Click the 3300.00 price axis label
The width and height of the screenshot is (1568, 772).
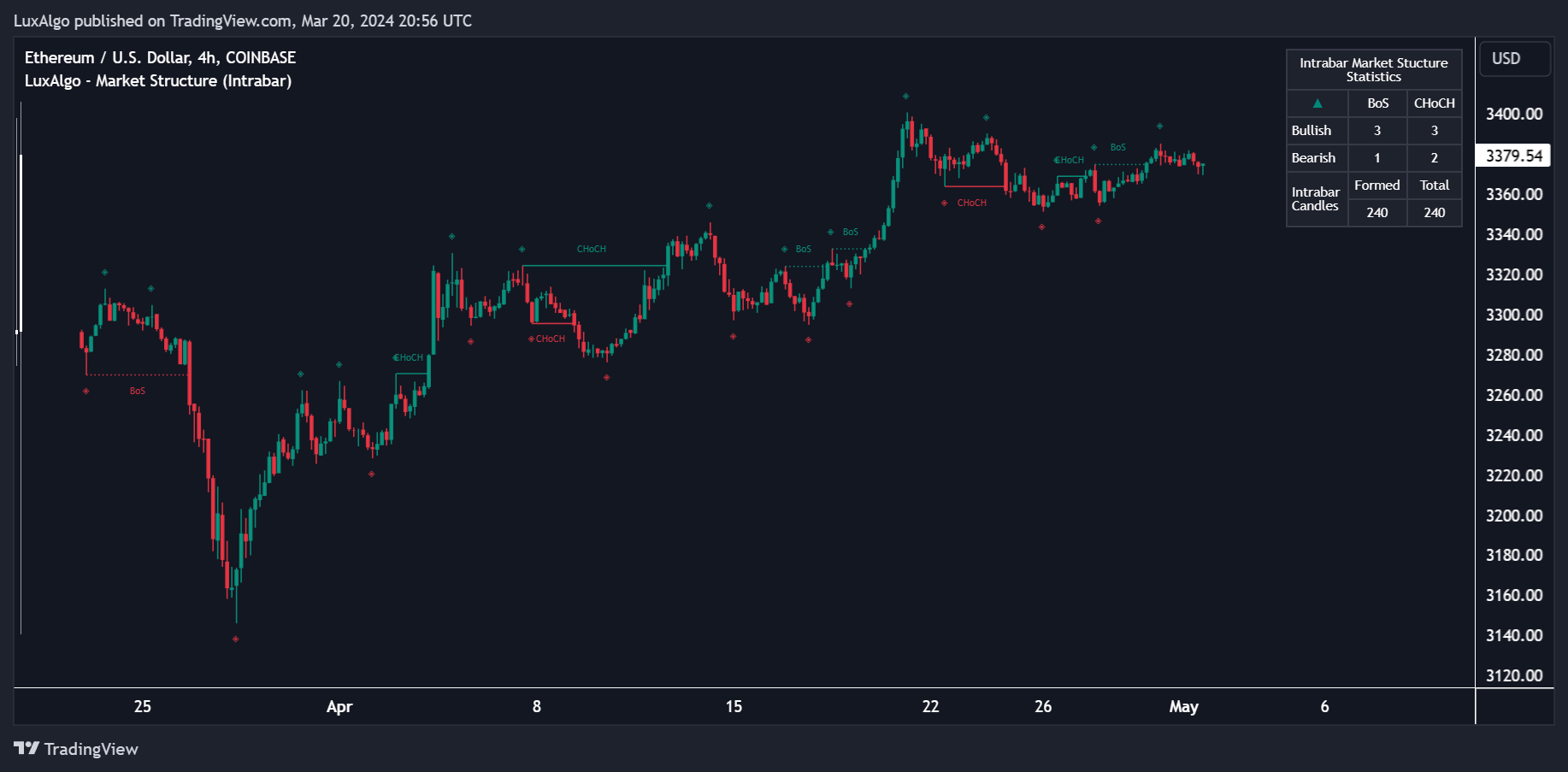pos(1513,315)
